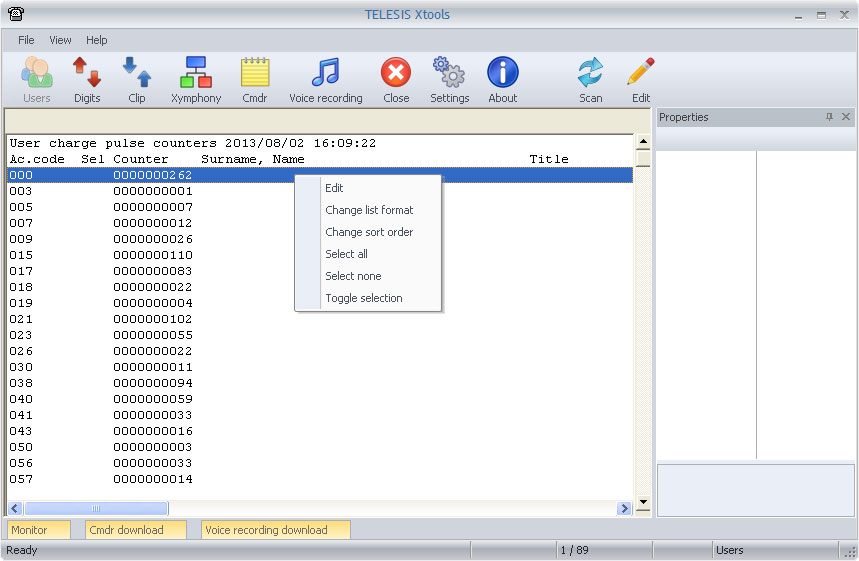Choose Change sort order in context menu
The height and width of the screenshot is (561, 859).
[369, 232]
